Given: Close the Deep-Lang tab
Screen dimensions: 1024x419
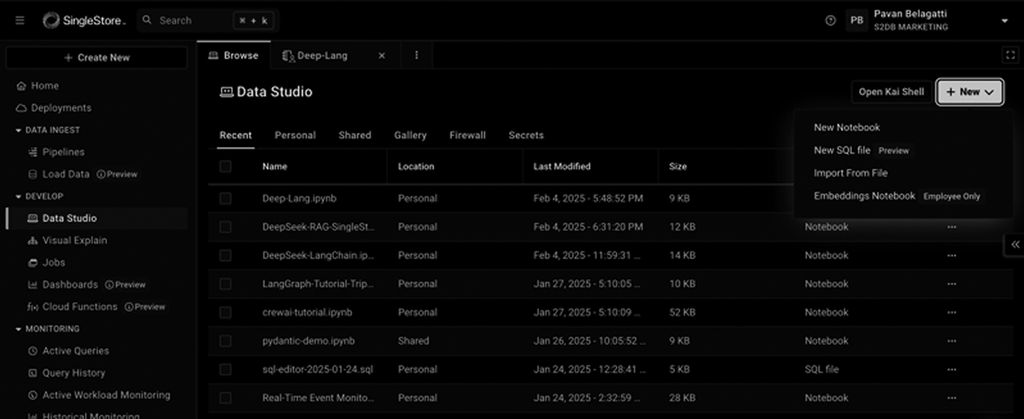Looking at the screenshot, I should (x=382, y=56).
